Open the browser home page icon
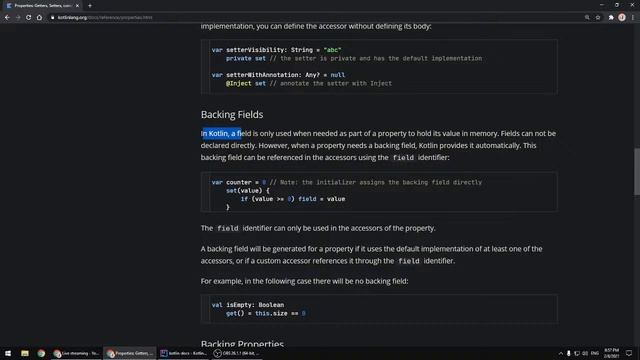This screenshot has height=360, width=640. (39, 18)
